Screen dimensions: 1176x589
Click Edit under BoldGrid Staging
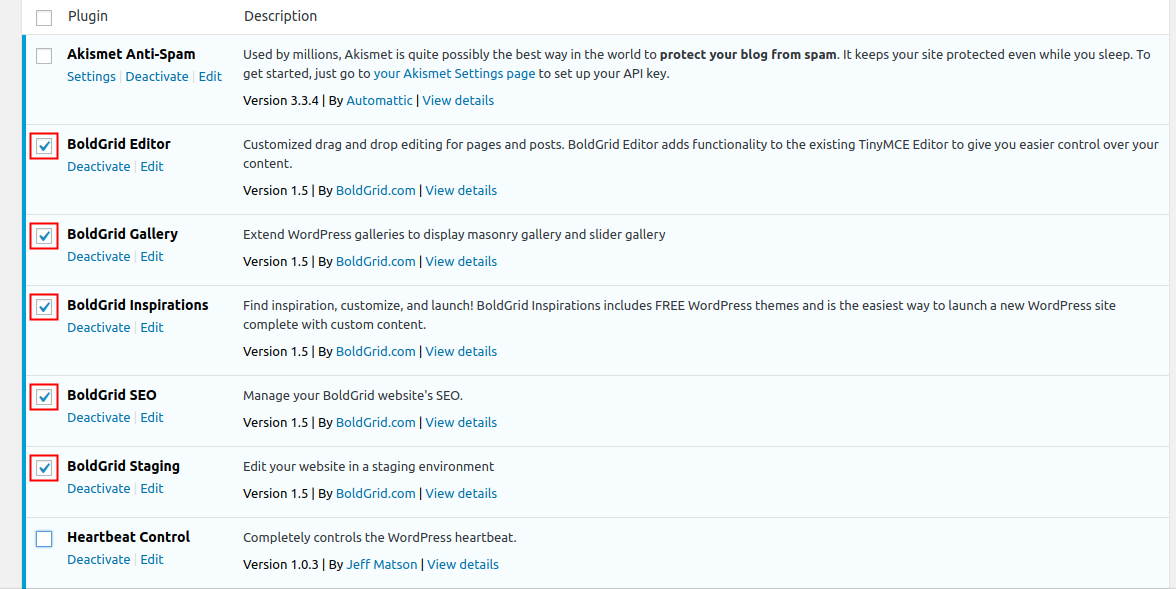coord(152,489)
